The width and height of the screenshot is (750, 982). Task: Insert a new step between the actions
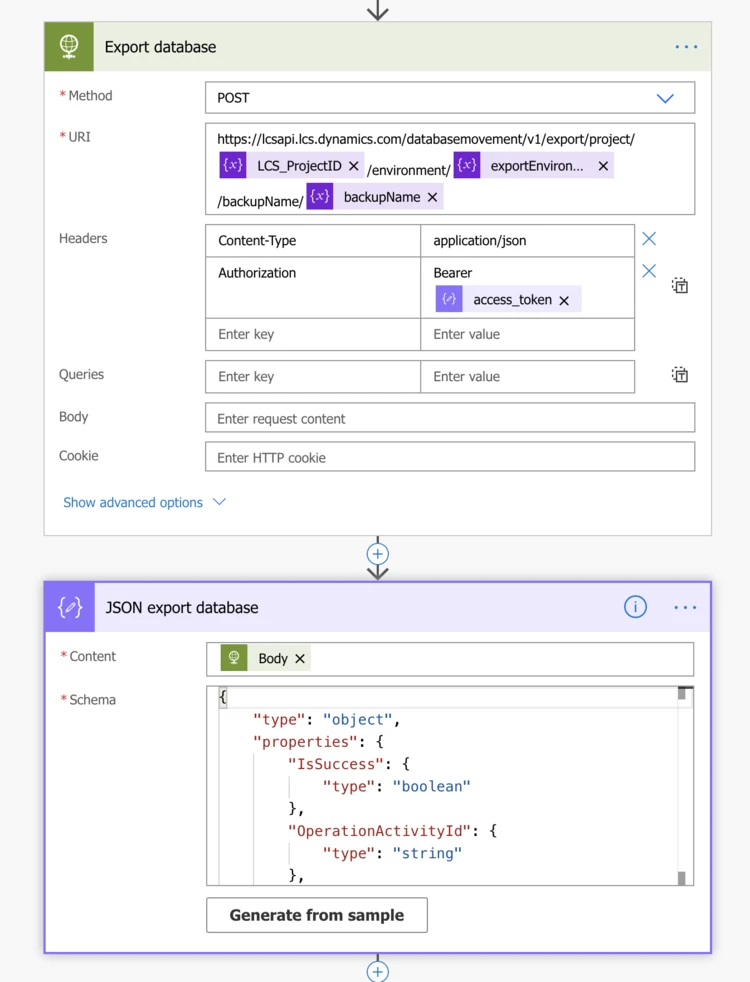coord(377,553)
